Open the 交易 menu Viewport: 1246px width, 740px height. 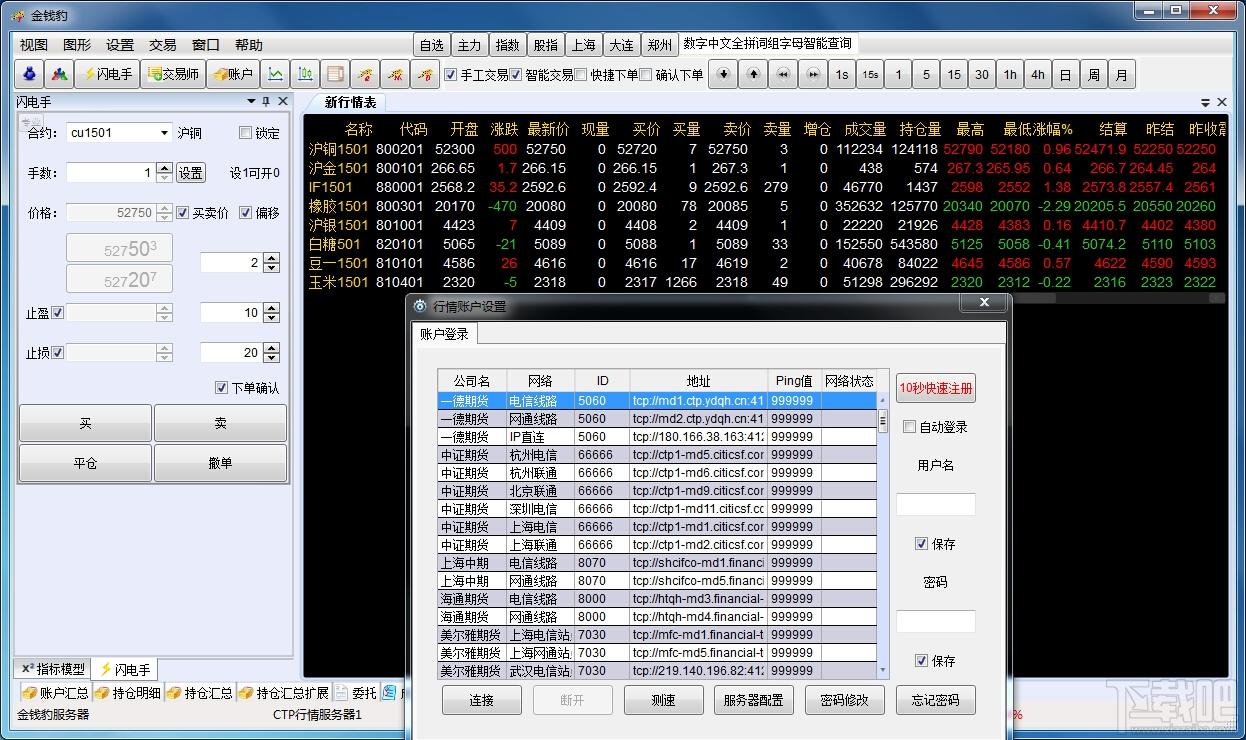tap(163, 45)
